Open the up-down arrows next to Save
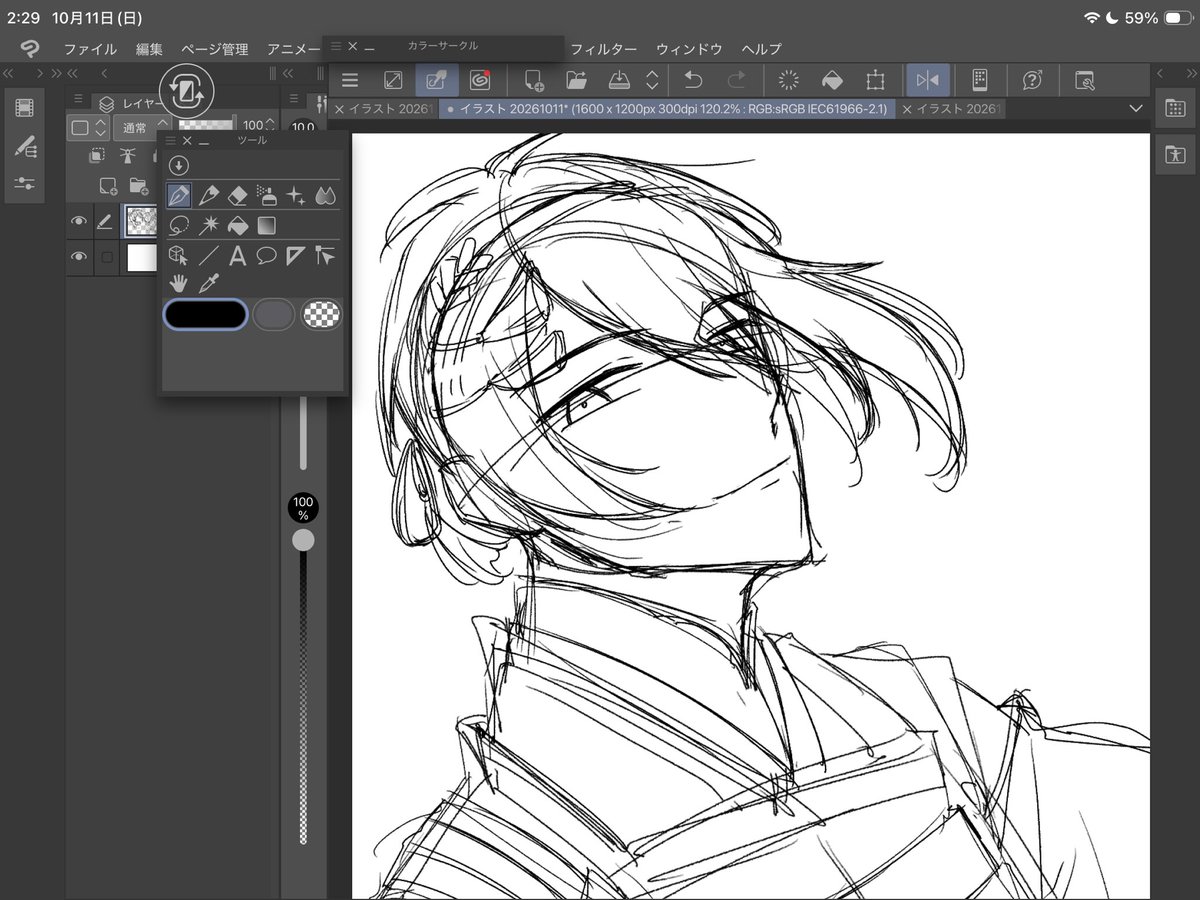Viewport: 1200px width, 900px height. tap(652, 81)
